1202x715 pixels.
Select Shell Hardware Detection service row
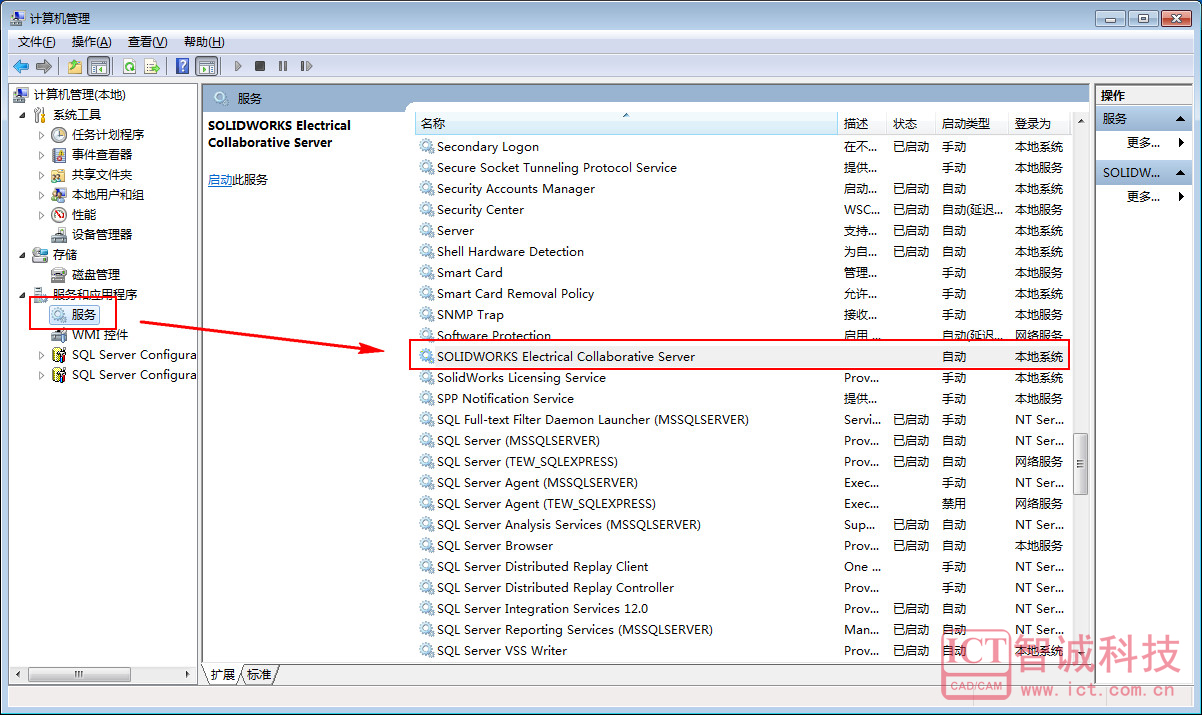pyautogui.click(x=742, y=251)
